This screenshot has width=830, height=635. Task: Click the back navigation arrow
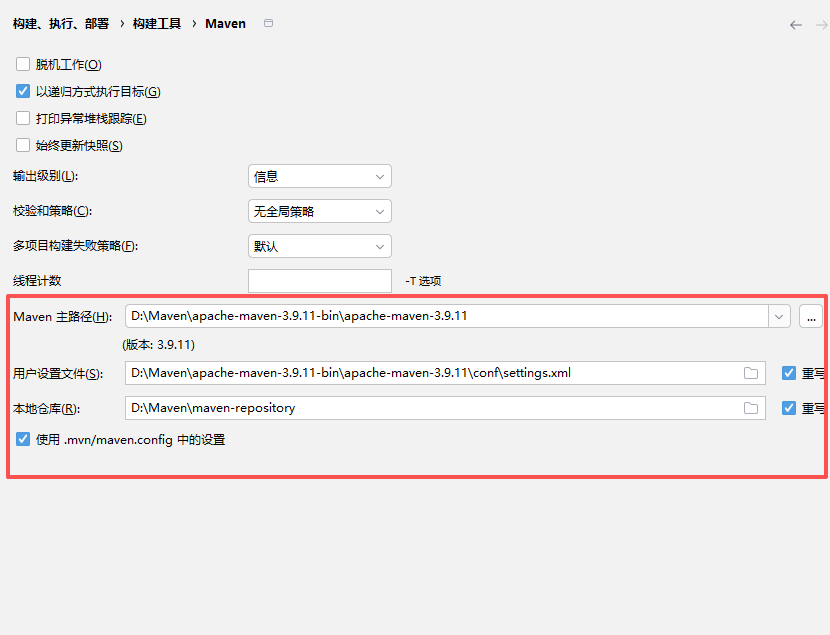[795, 24]
